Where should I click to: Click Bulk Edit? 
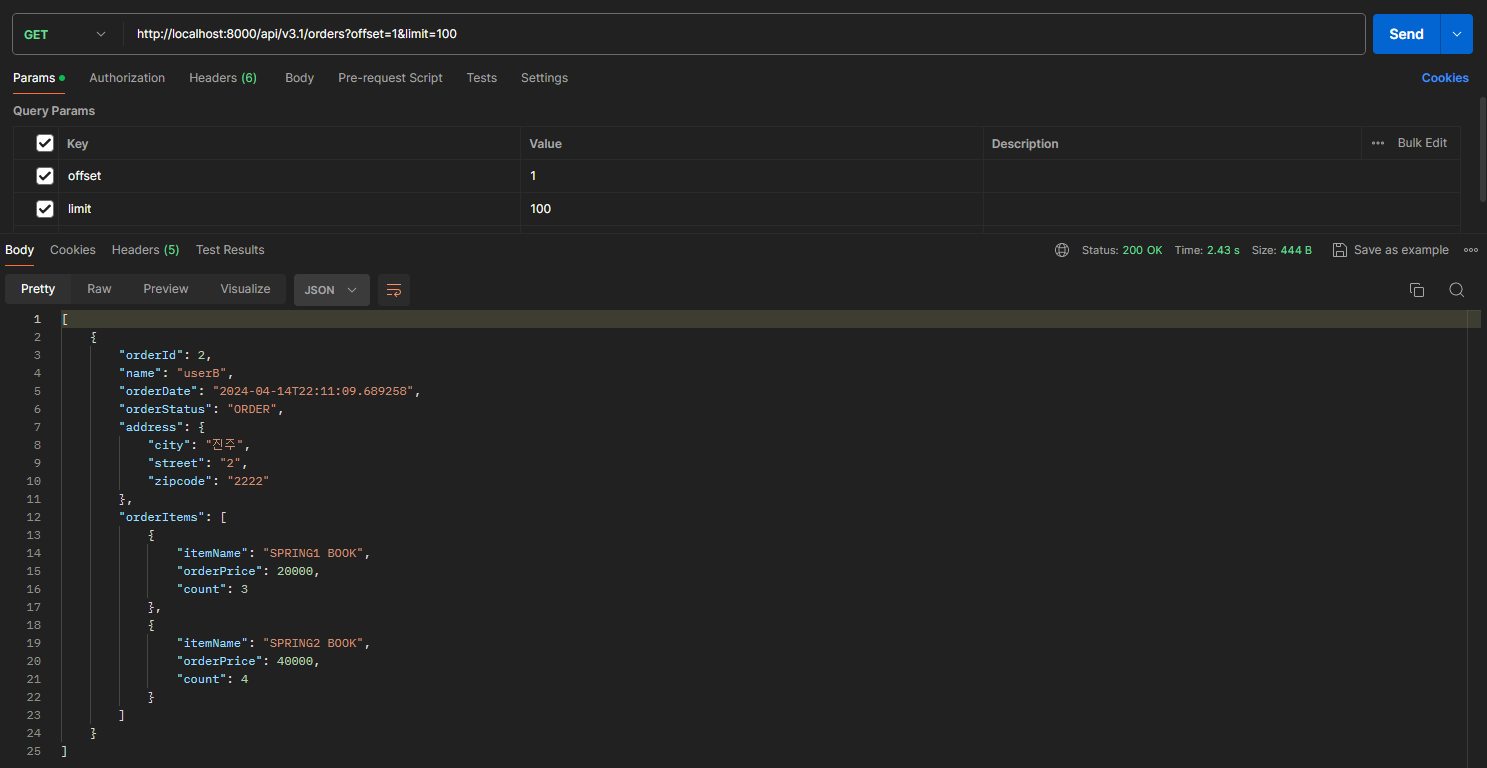(1422, 143)
